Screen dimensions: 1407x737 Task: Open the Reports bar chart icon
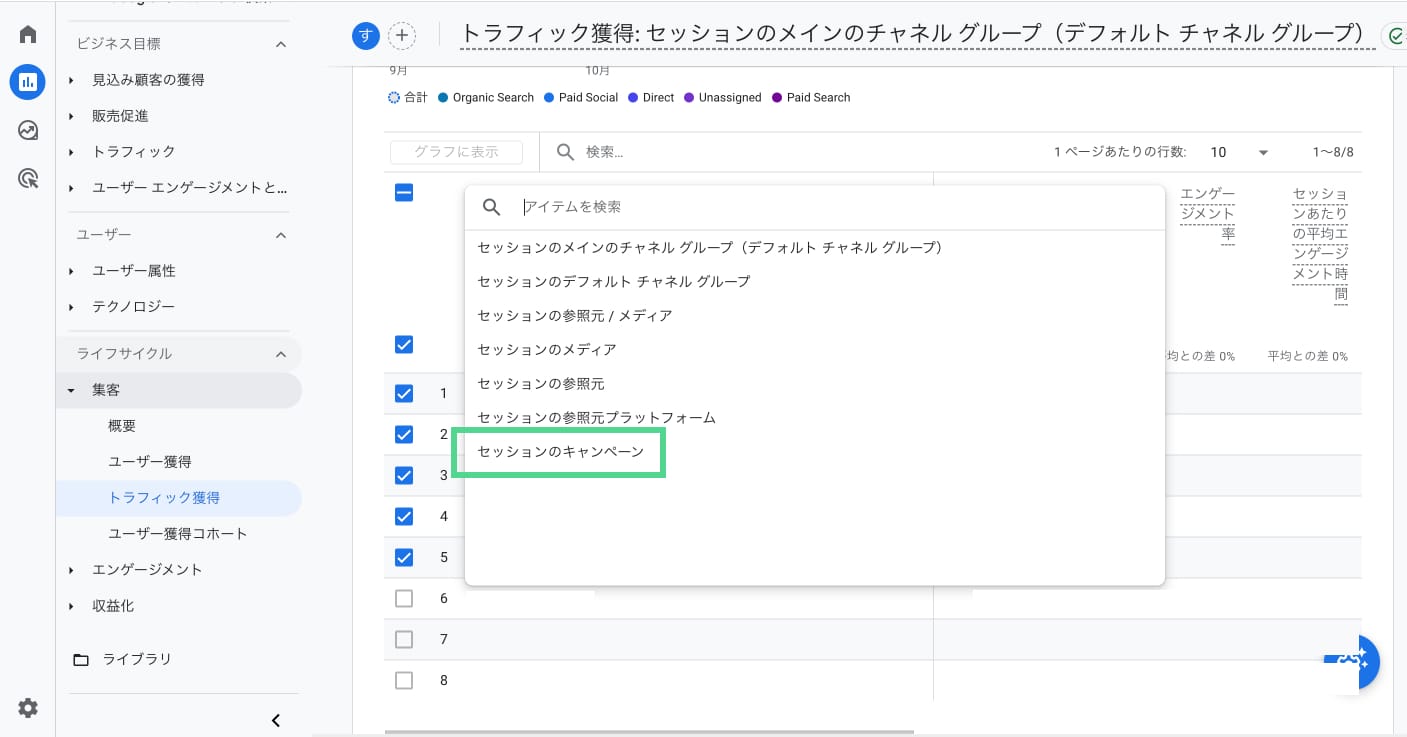28,82
